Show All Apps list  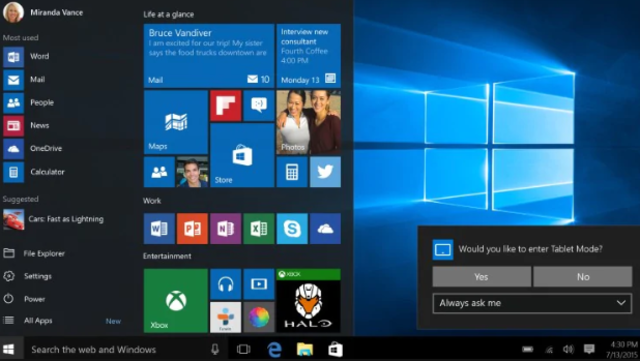point(28,321)
